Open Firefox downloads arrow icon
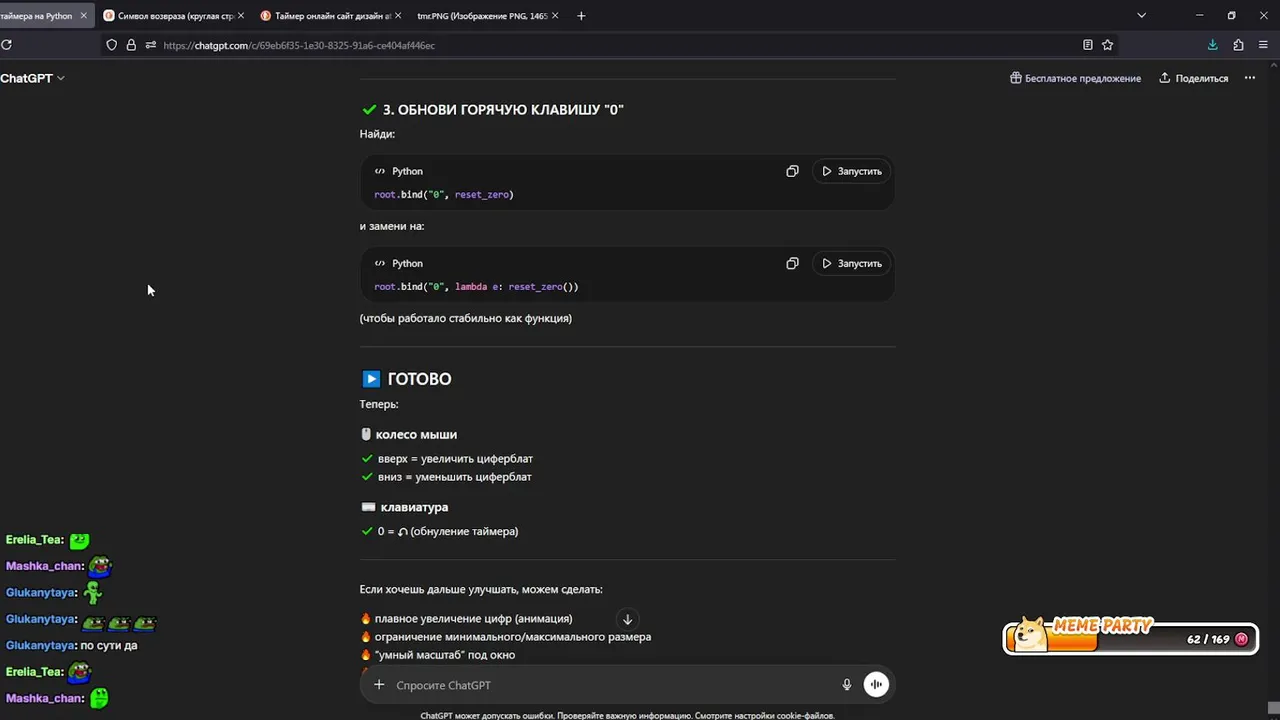The width and height of the screenshot is (1280, 720). pos(1212,45)
